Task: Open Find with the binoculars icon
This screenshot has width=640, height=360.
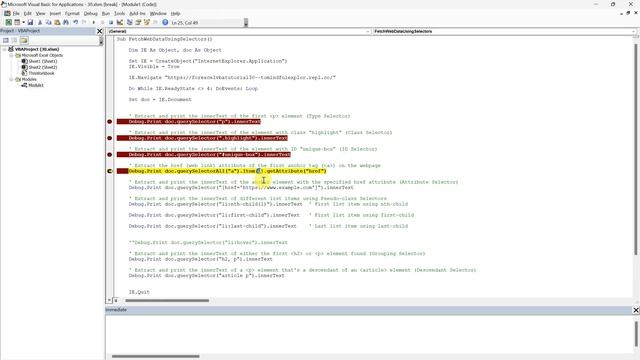Action: click(x=66, y=22)
